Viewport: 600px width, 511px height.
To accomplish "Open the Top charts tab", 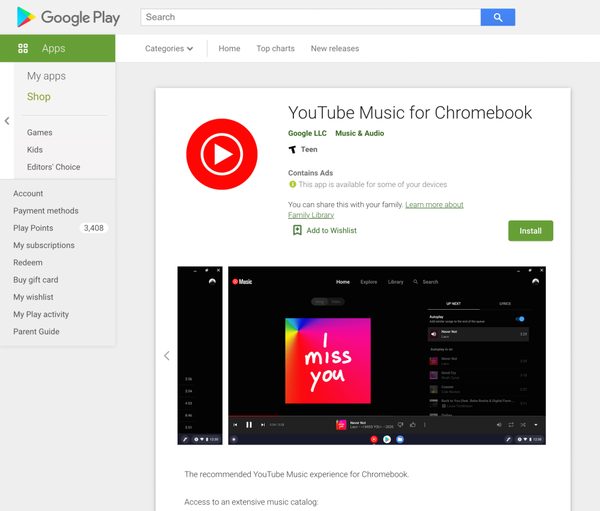I will 276,49.
